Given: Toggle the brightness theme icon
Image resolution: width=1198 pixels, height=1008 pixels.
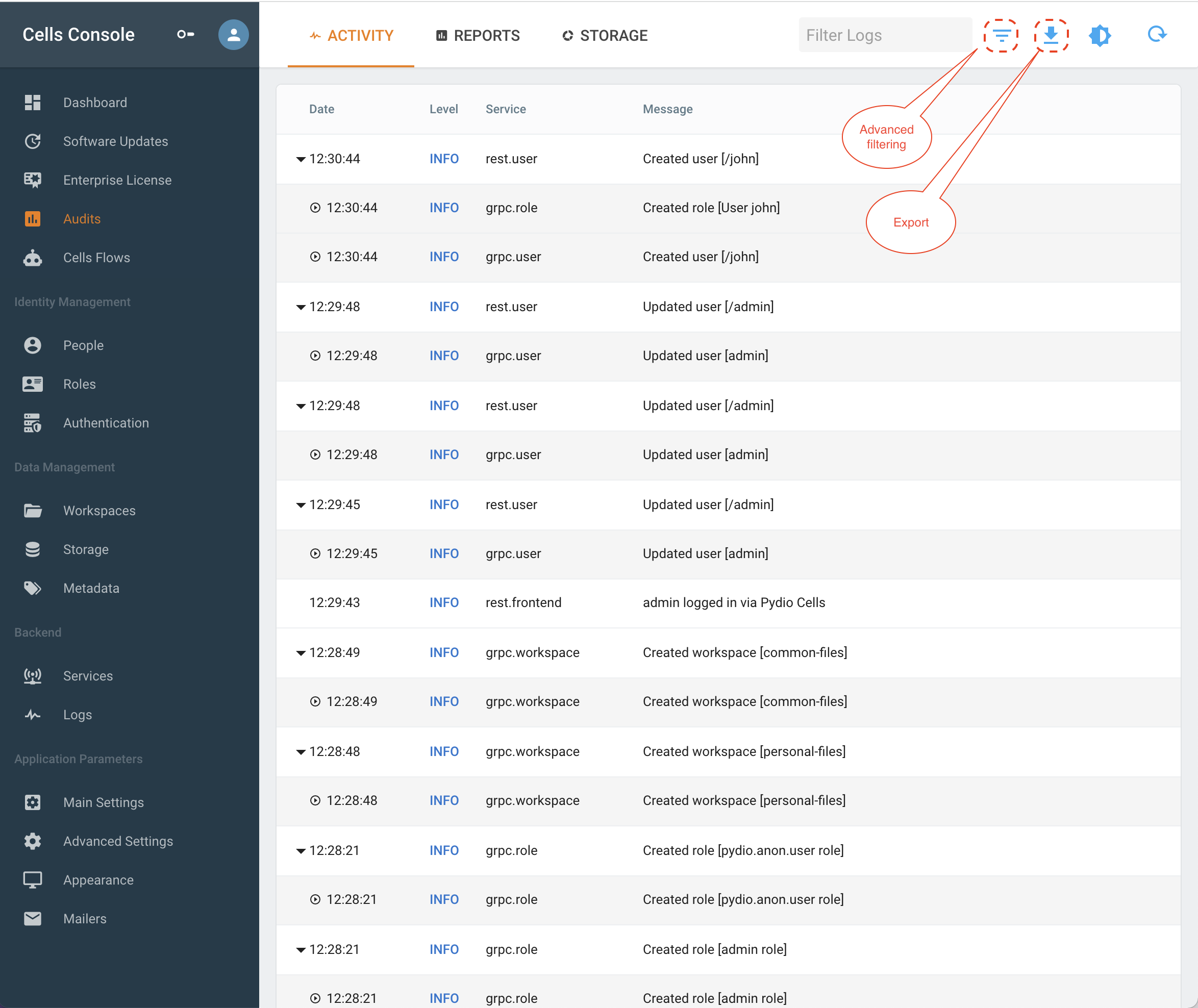Looking at the screenshot, I should point(1100,35).
